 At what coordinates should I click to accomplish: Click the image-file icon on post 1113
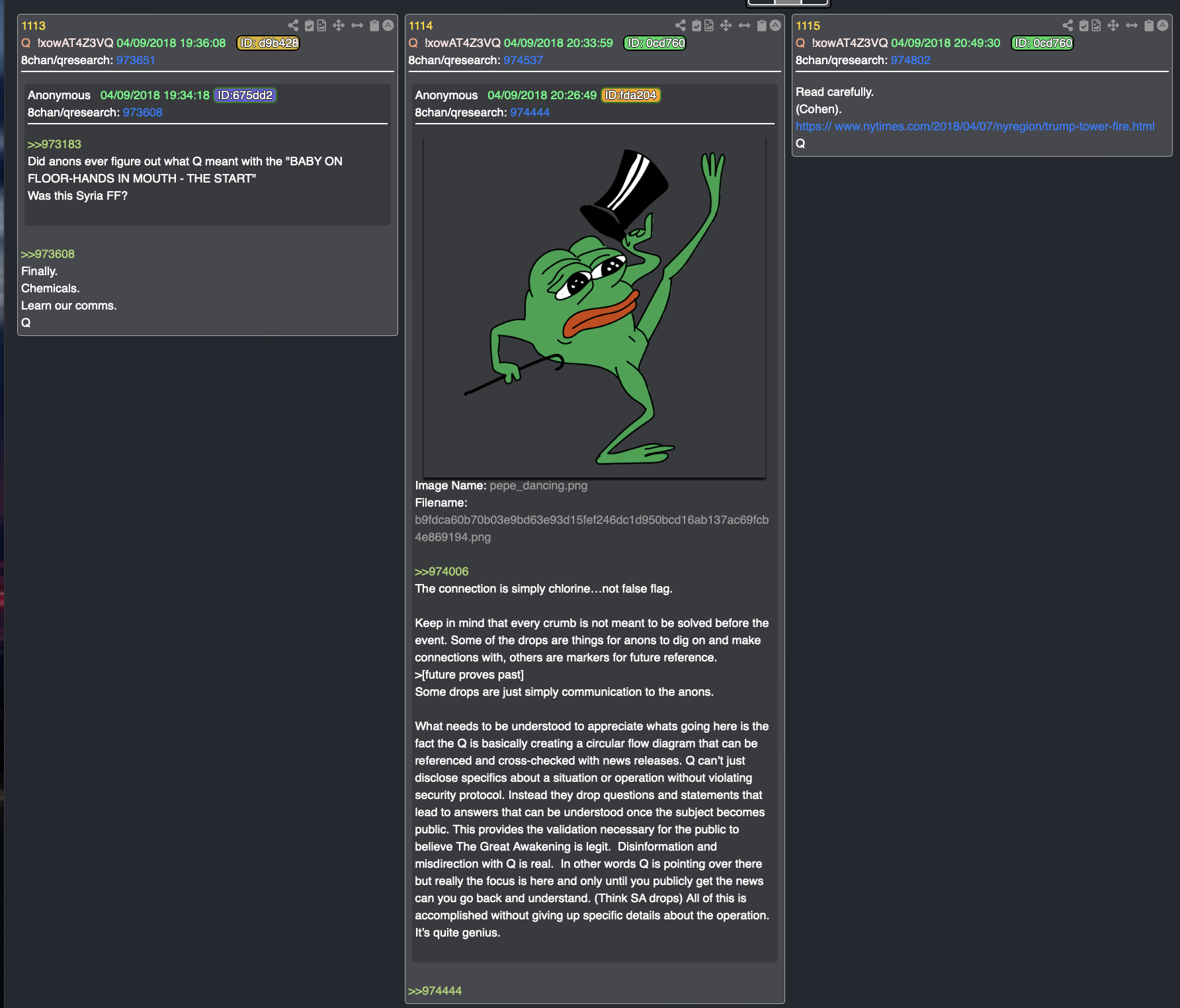click(321, 26)
